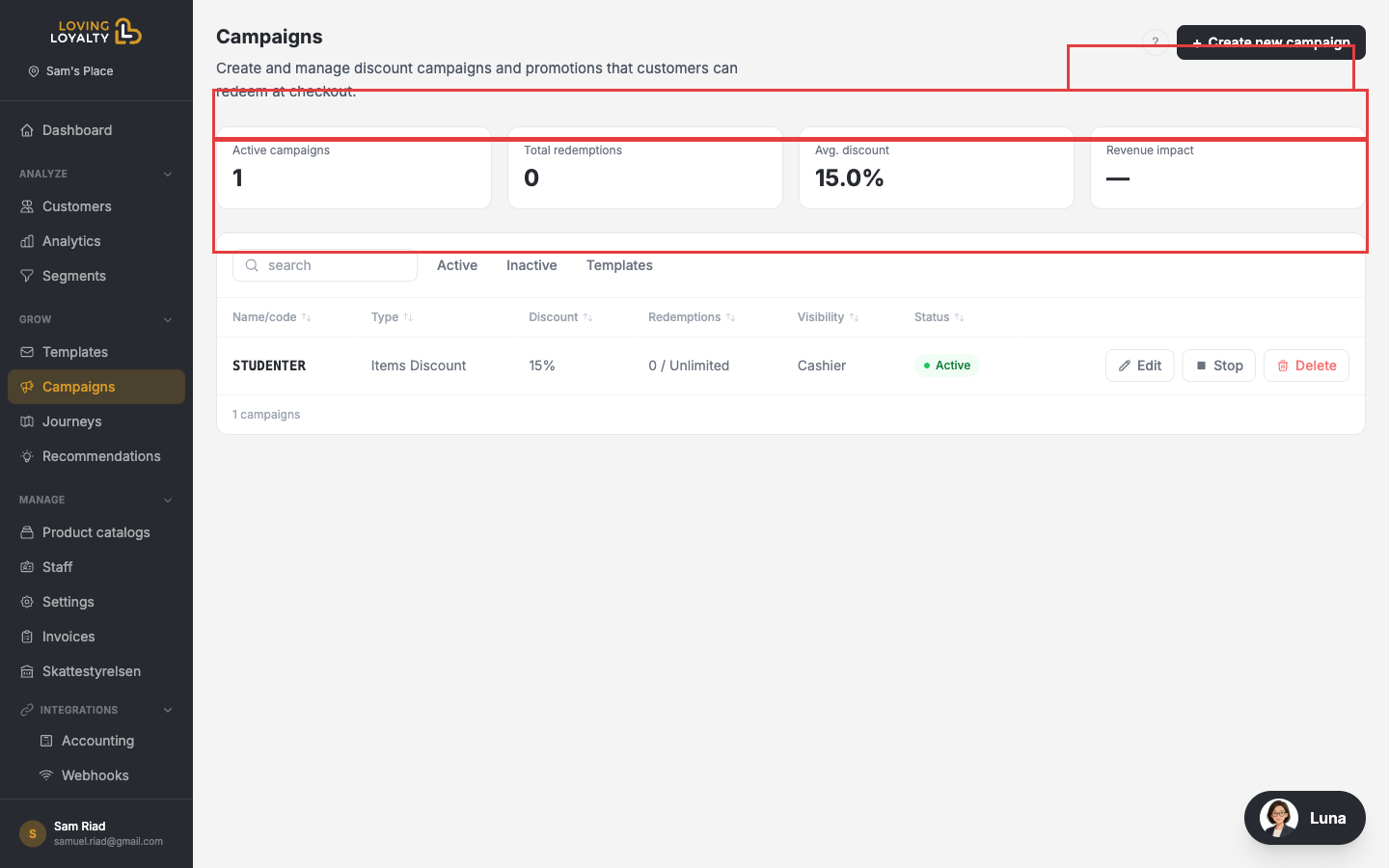Open Templates in the sidebar
This screenshot has height=868, width=1389.
(96, 352)
